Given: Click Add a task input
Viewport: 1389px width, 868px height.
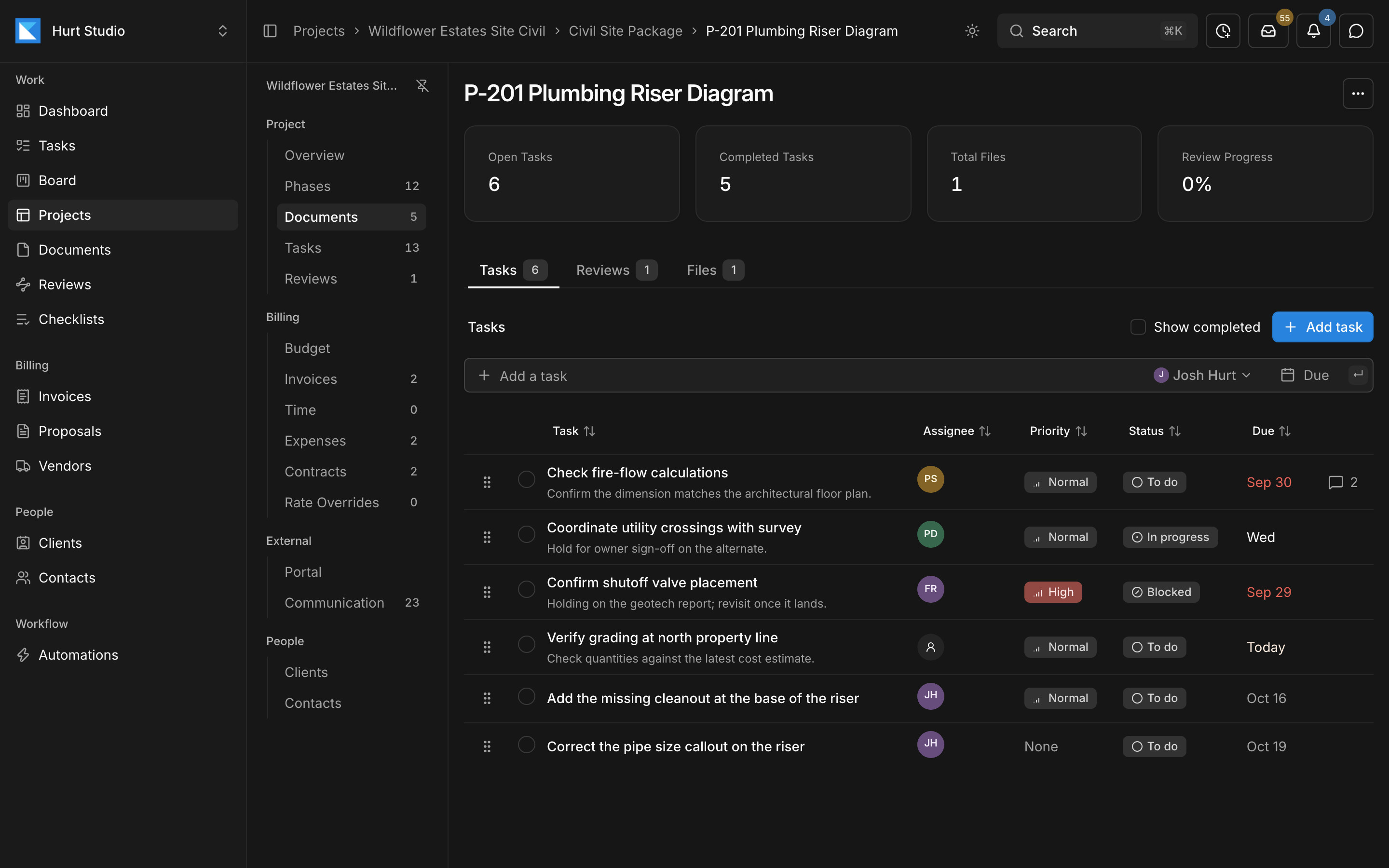Looking at the screenshot, I should 803,376.
